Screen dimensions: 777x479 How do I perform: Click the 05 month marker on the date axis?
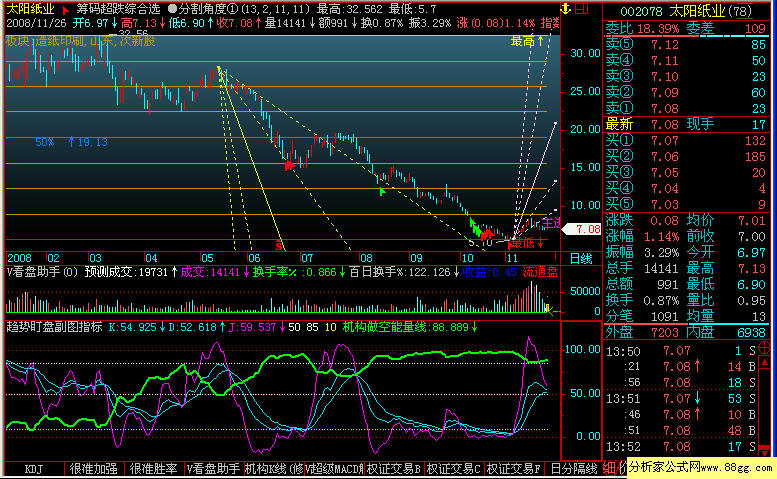[x=207, y=258]
